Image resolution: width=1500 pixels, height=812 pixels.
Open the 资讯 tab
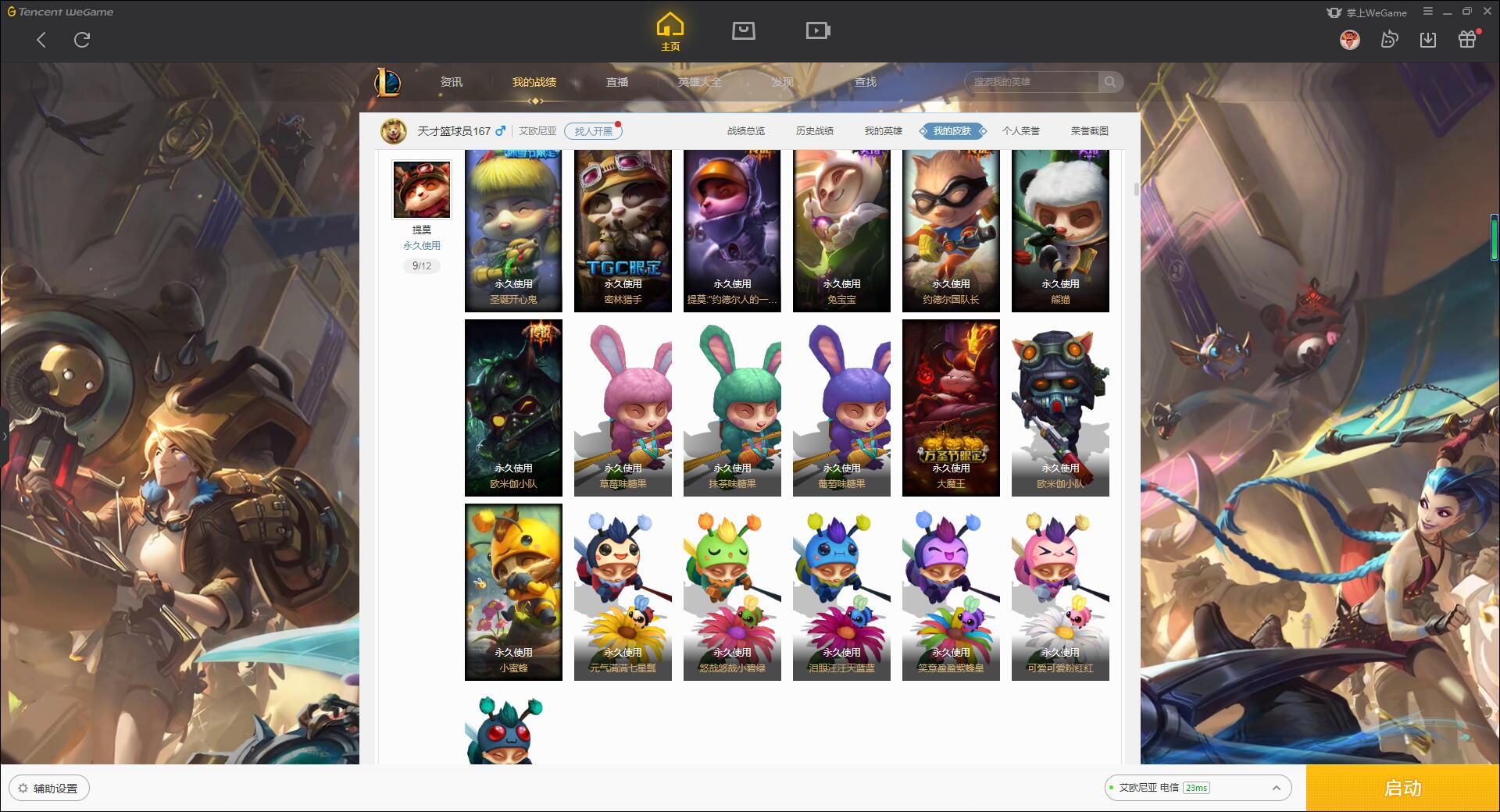[x=451, y=82]
